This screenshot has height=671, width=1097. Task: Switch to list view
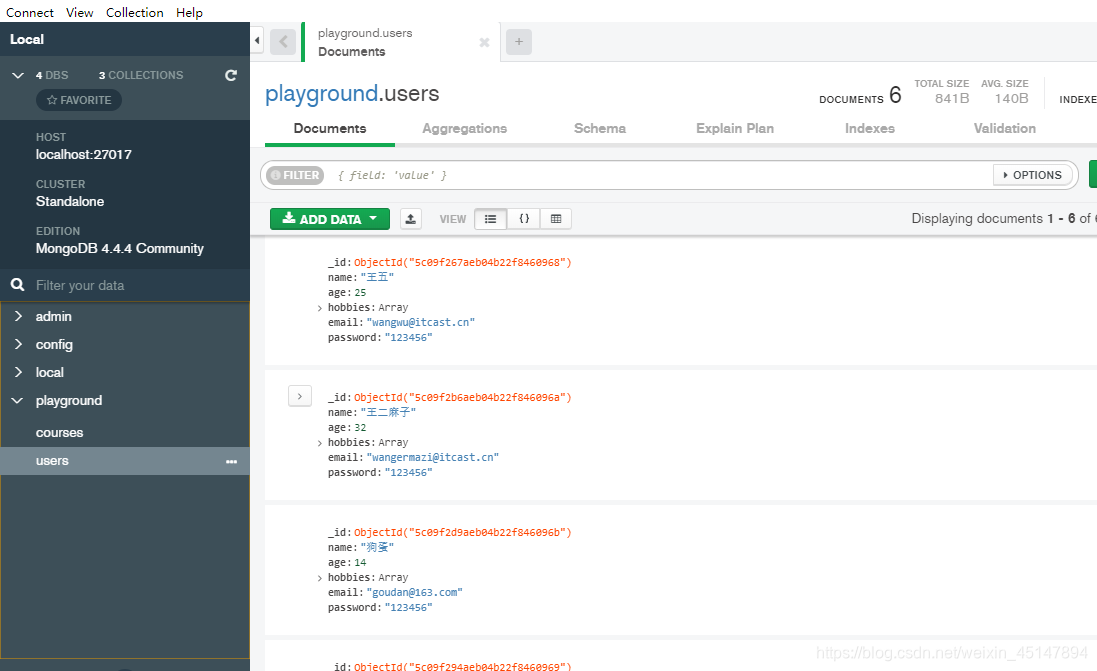coord(490,219)
